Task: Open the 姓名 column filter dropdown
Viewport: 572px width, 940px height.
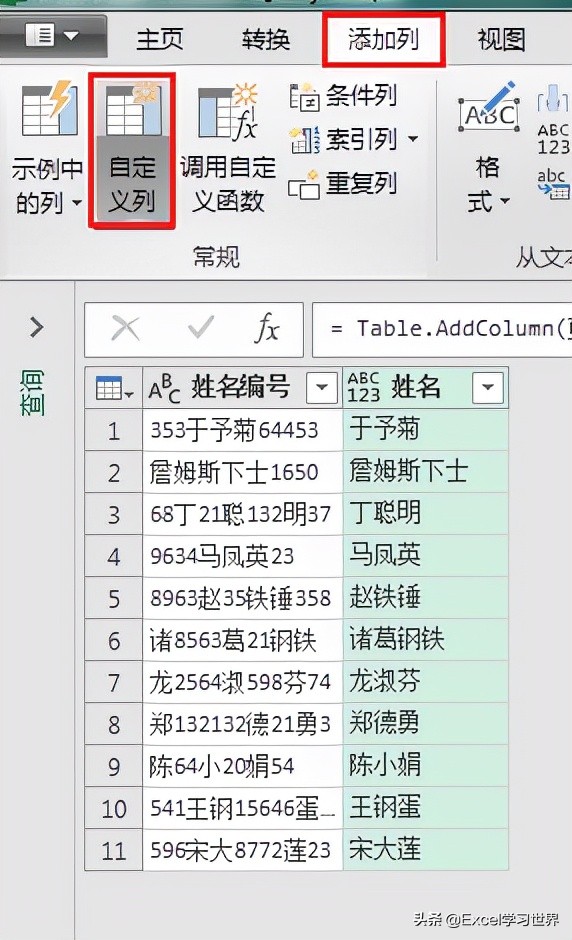Action: pyautogui.click(x=487, y=388)
